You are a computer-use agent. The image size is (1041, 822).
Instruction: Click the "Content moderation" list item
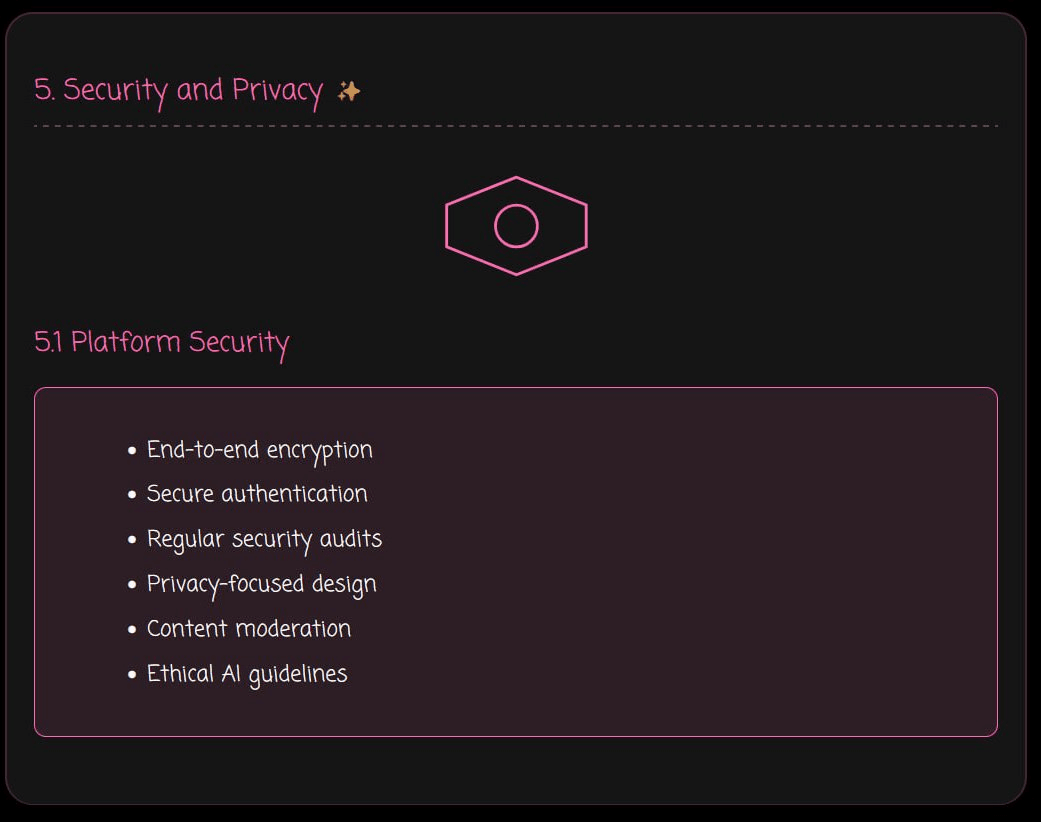[248, 629]
